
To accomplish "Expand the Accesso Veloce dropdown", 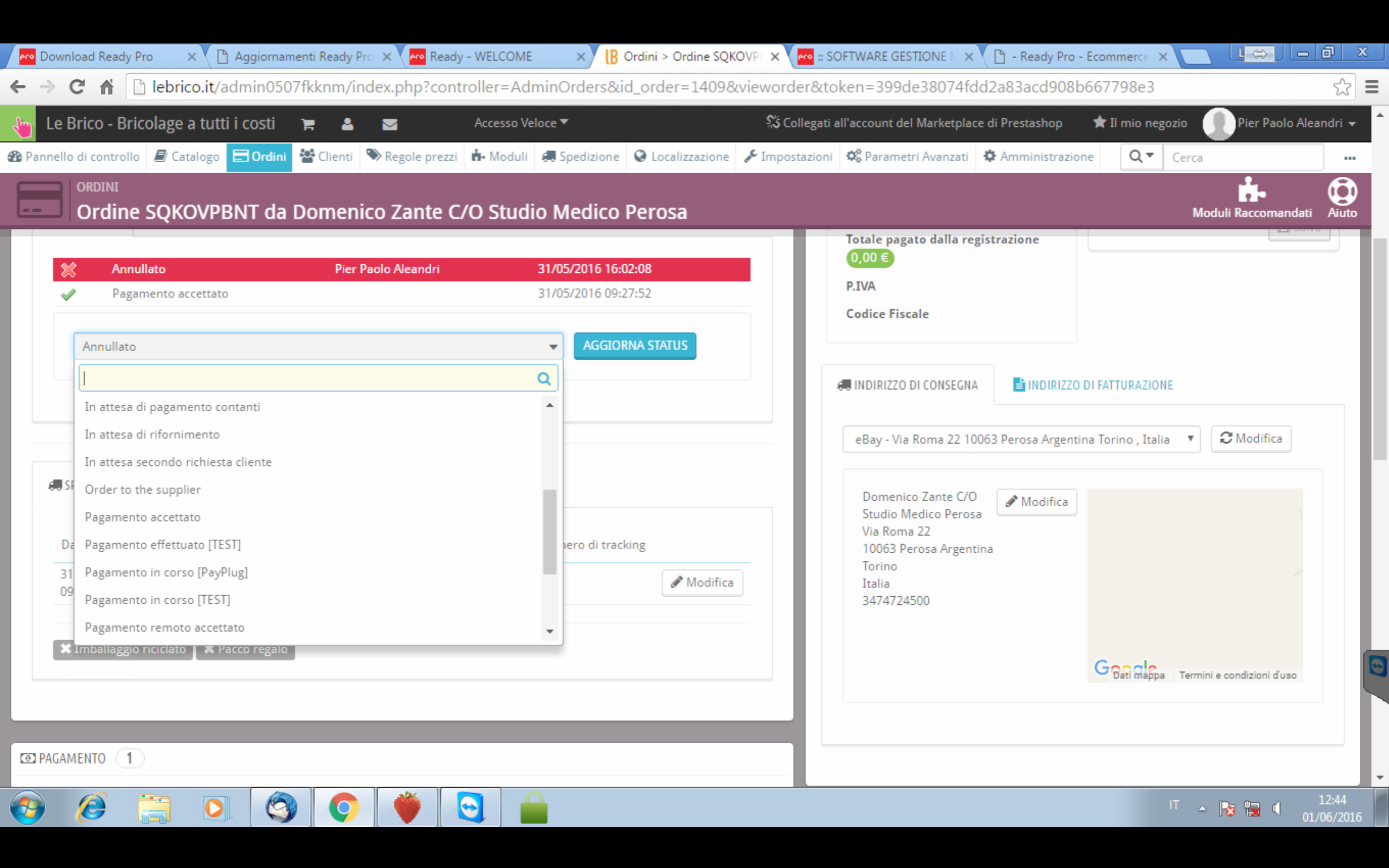I will (520, 123).
